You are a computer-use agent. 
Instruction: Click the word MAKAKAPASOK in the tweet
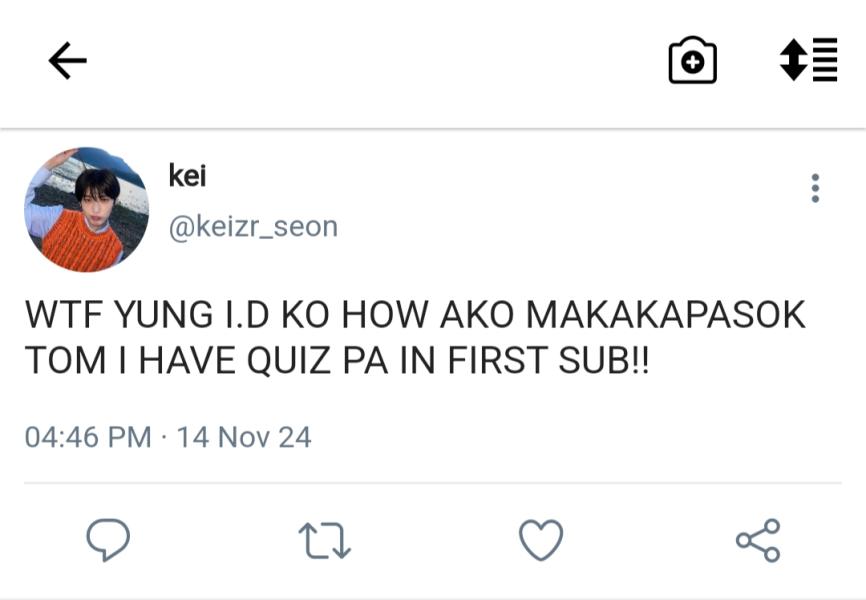coord(665,315)
